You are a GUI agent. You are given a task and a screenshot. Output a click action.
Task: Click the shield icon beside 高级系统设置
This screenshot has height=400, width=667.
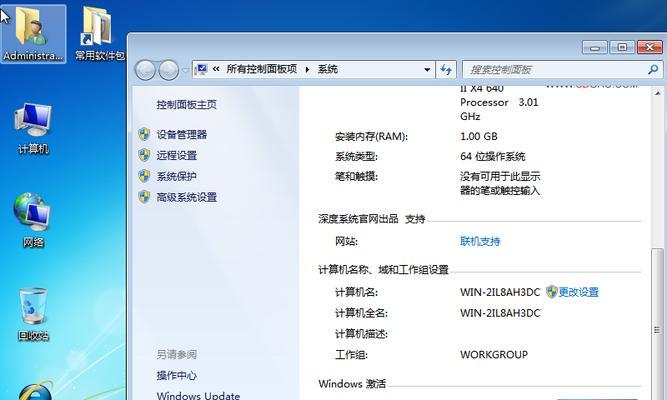(144, 197)
